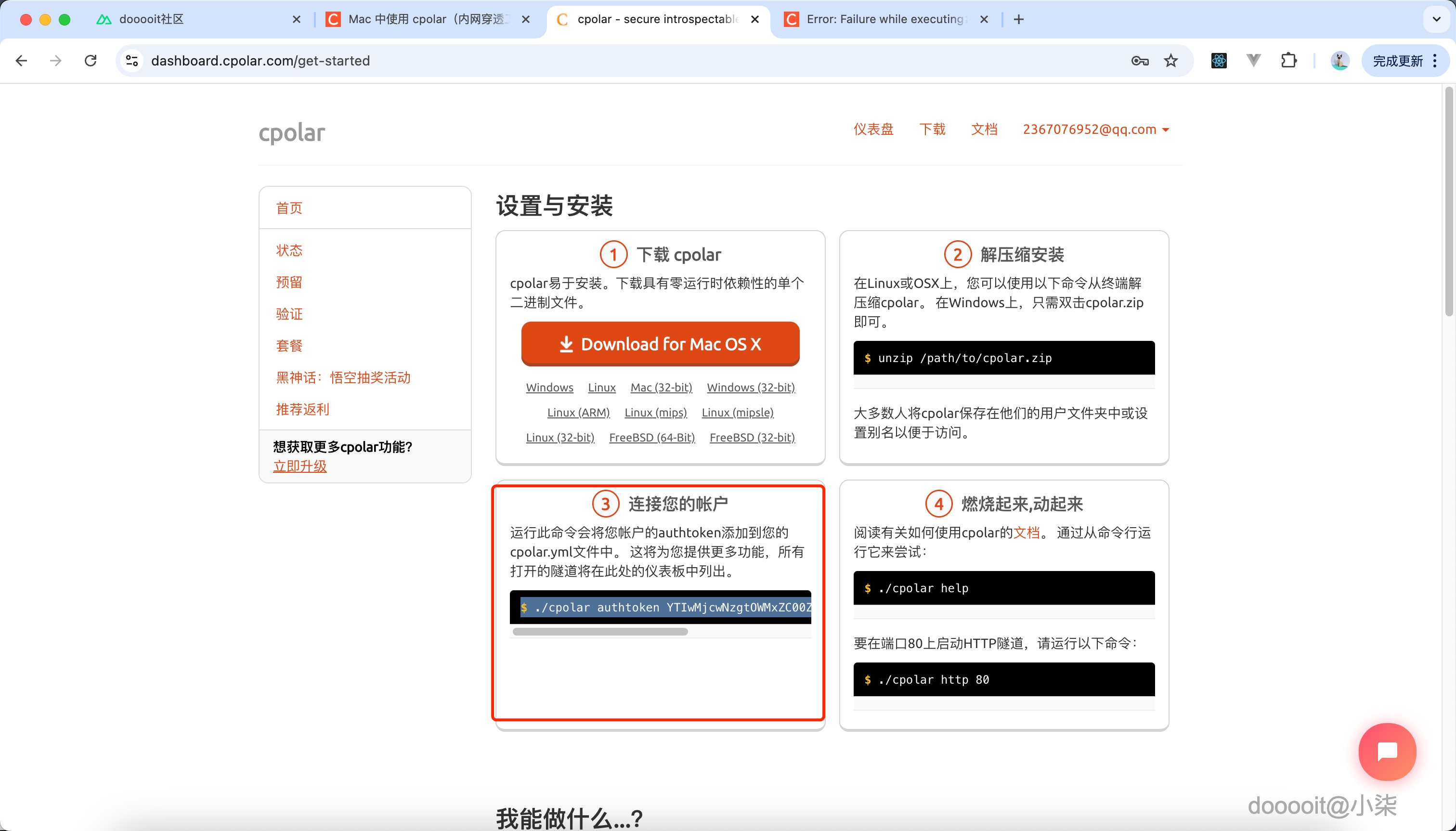Open the Vue DevTools extension icon
The width and height of the screenshot is (1456, 831).
pyautogui.click(x=1253, y=61)
